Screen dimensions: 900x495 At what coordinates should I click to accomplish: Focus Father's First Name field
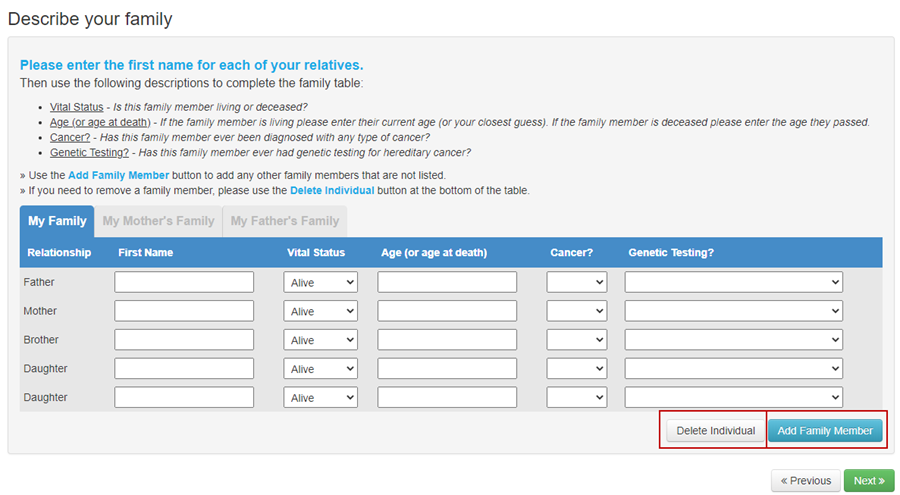pyautogui.click(x=184, y=283)
